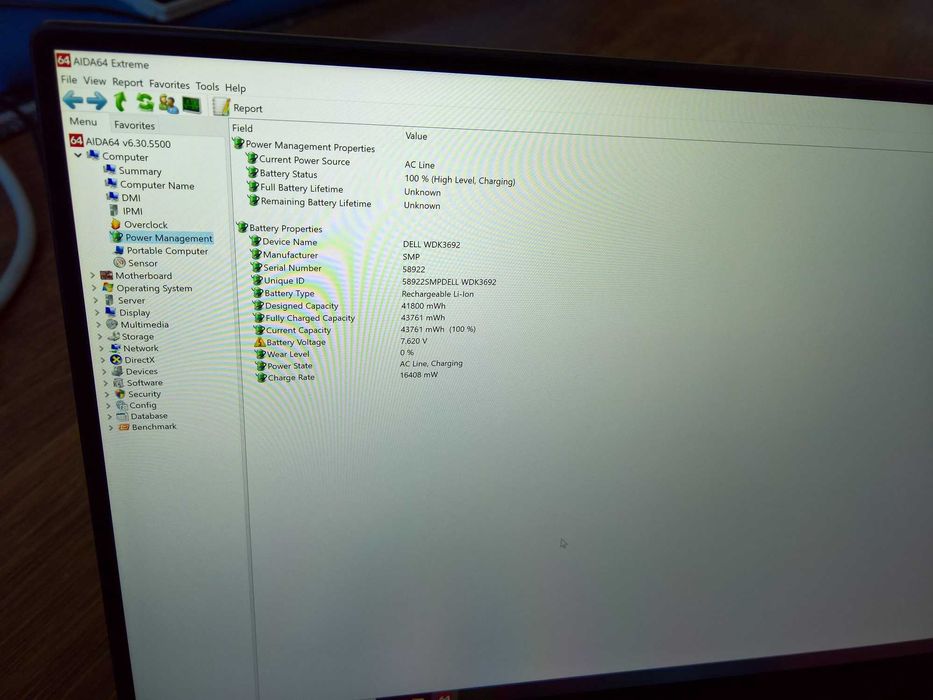Click the Forward arrow toolbar icon
Image resolution: width=933 pixels, height=700 pixels.
pos(96,101)
